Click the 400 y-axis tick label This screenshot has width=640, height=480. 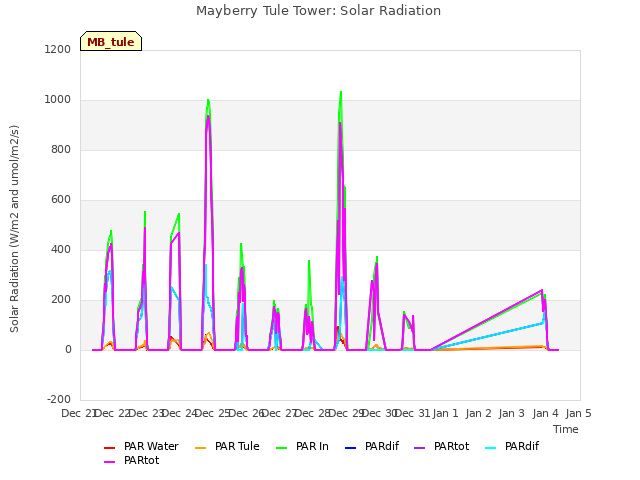point(61,249)
